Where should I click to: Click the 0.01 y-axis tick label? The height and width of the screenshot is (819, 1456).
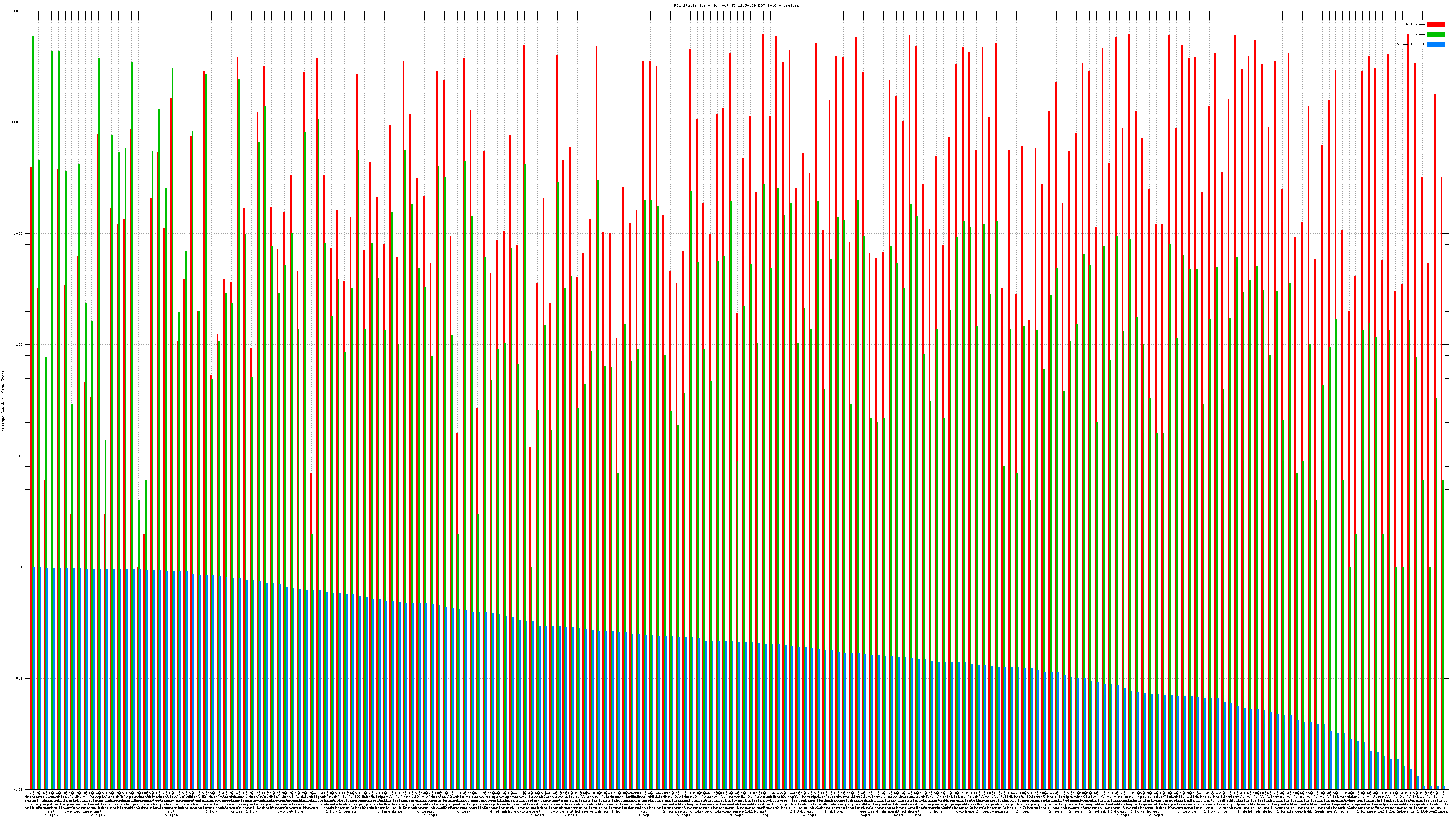[19, 789]
